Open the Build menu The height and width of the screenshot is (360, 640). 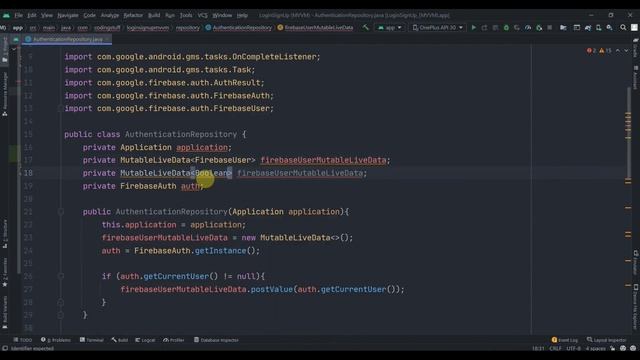pyautogui.click(x=154, y=15)
